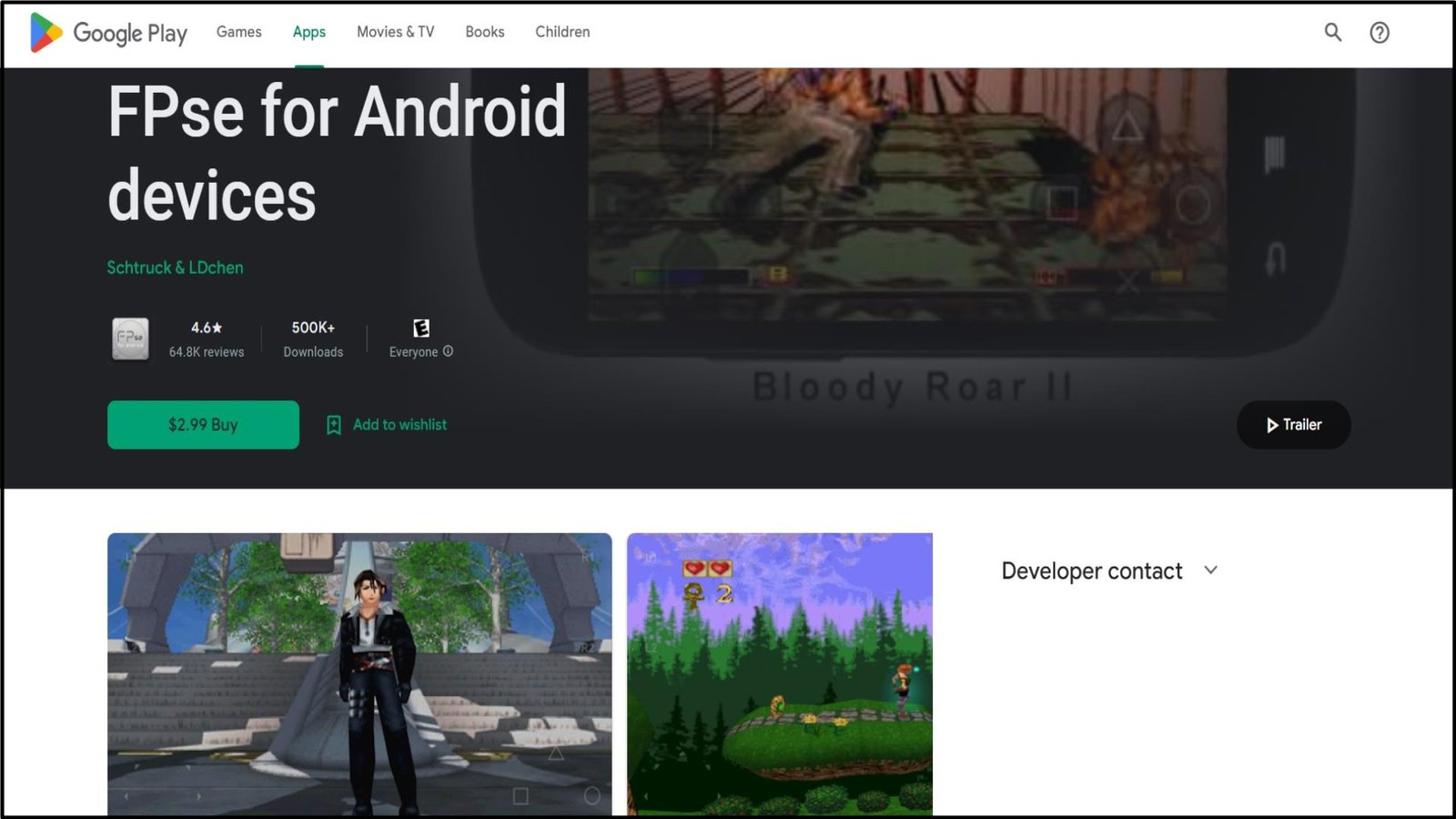1456x819 pixels.
Task: Open the Children tab
Action: (x=562, y=32)
